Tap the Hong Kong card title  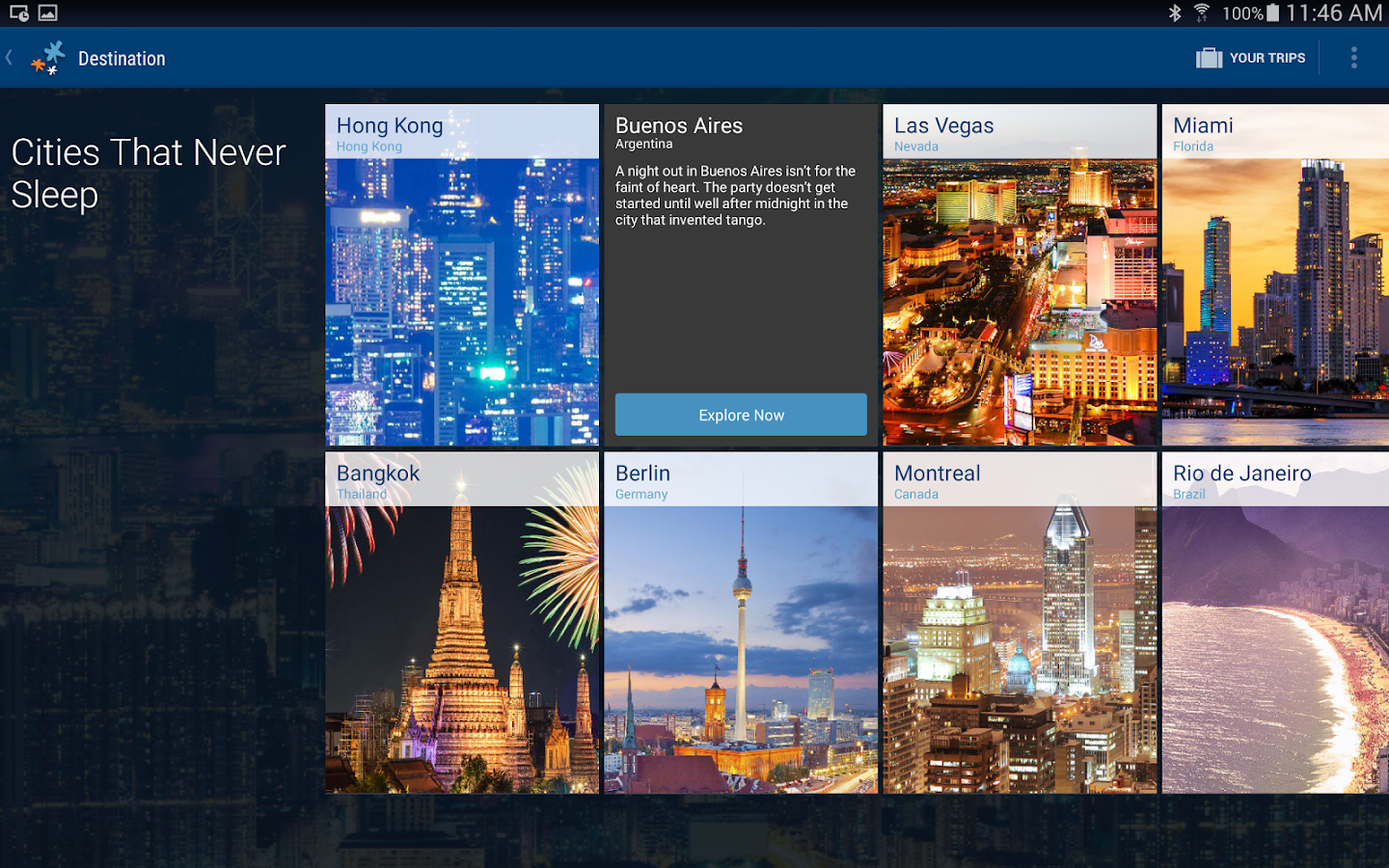tap(390, 126)
